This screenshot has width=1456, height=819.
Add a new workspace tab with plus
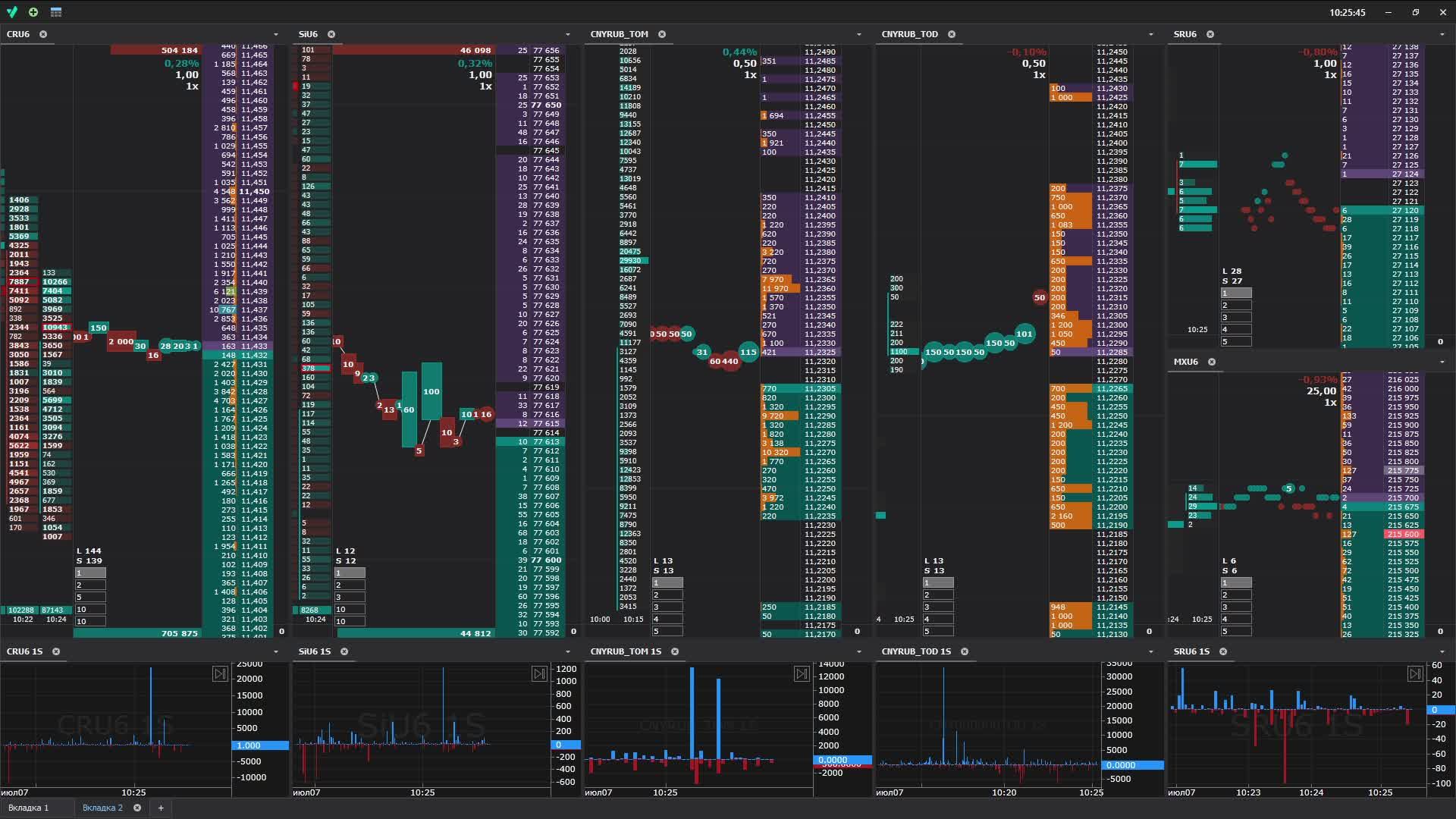(x=161, y=808)
